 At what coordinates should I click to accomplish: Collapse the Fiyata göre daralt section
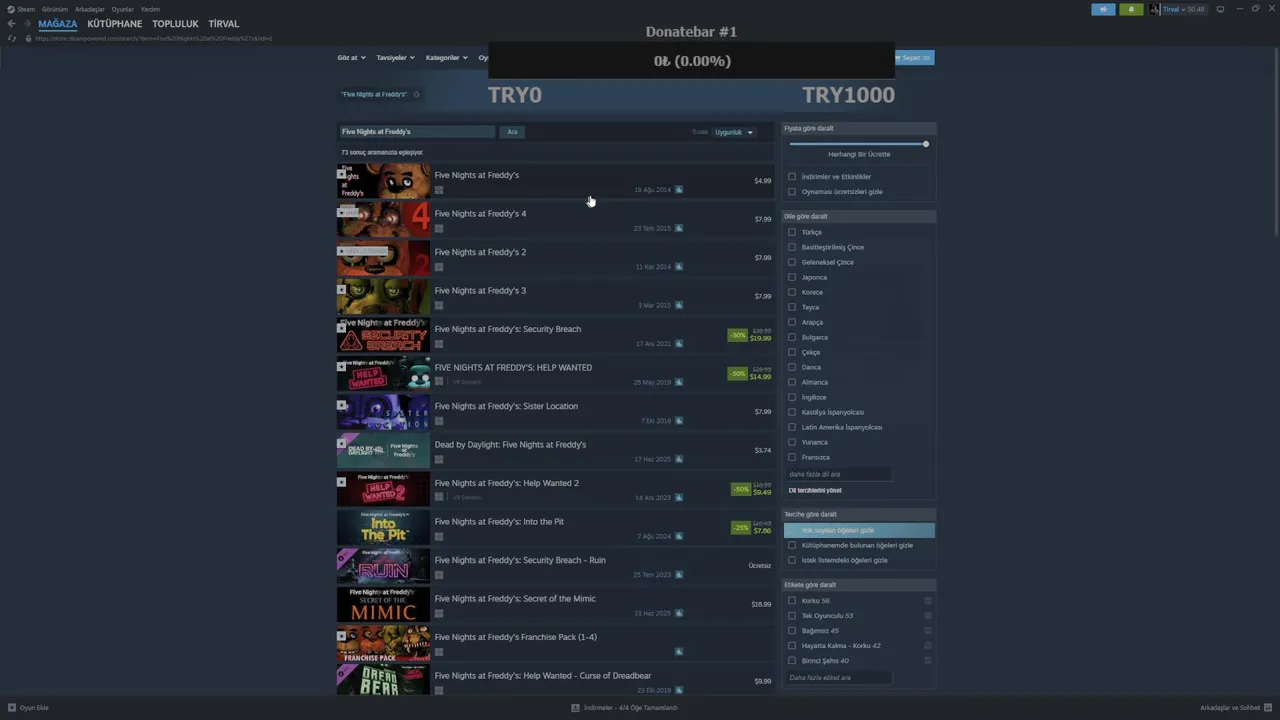click(860, 128)
